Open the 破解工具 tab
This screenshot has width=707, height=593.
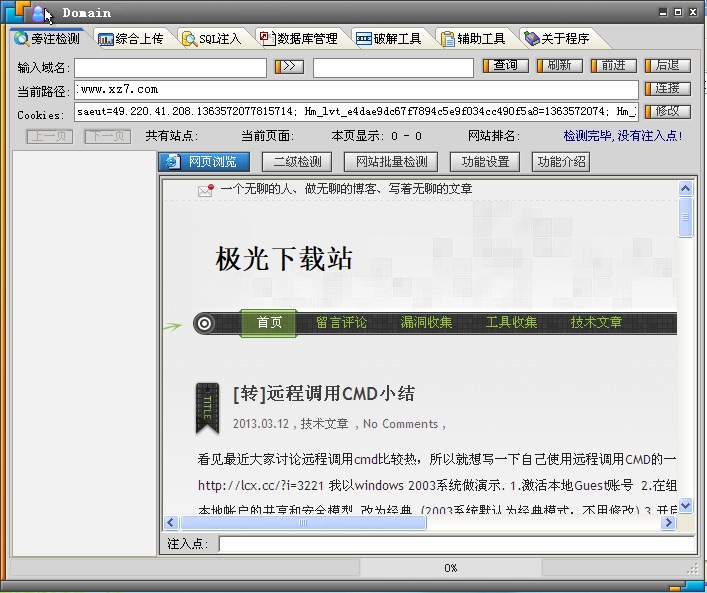(389, 39)
